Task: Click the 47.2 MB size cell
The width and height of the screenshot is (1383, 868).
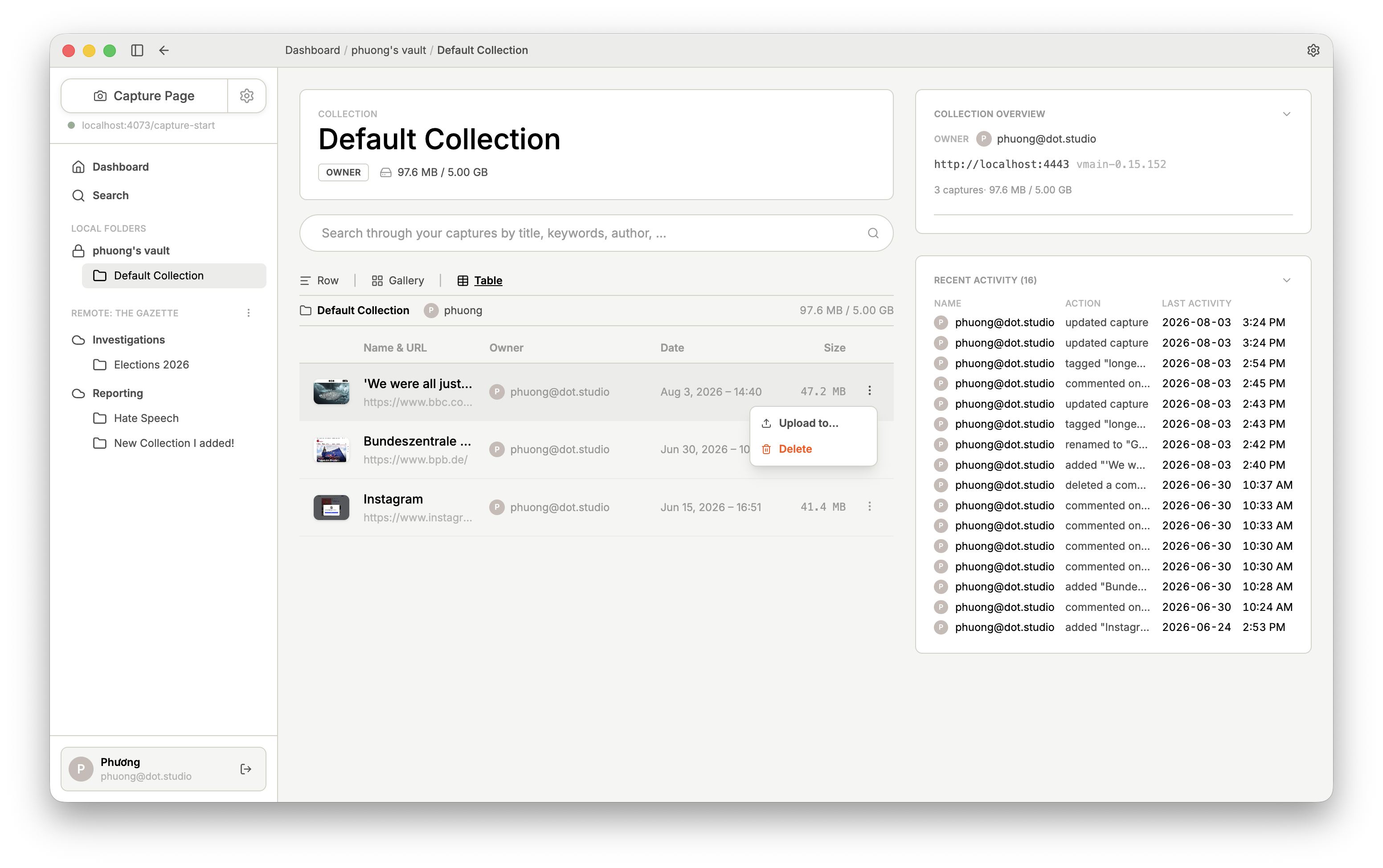Action: [823, 392]
